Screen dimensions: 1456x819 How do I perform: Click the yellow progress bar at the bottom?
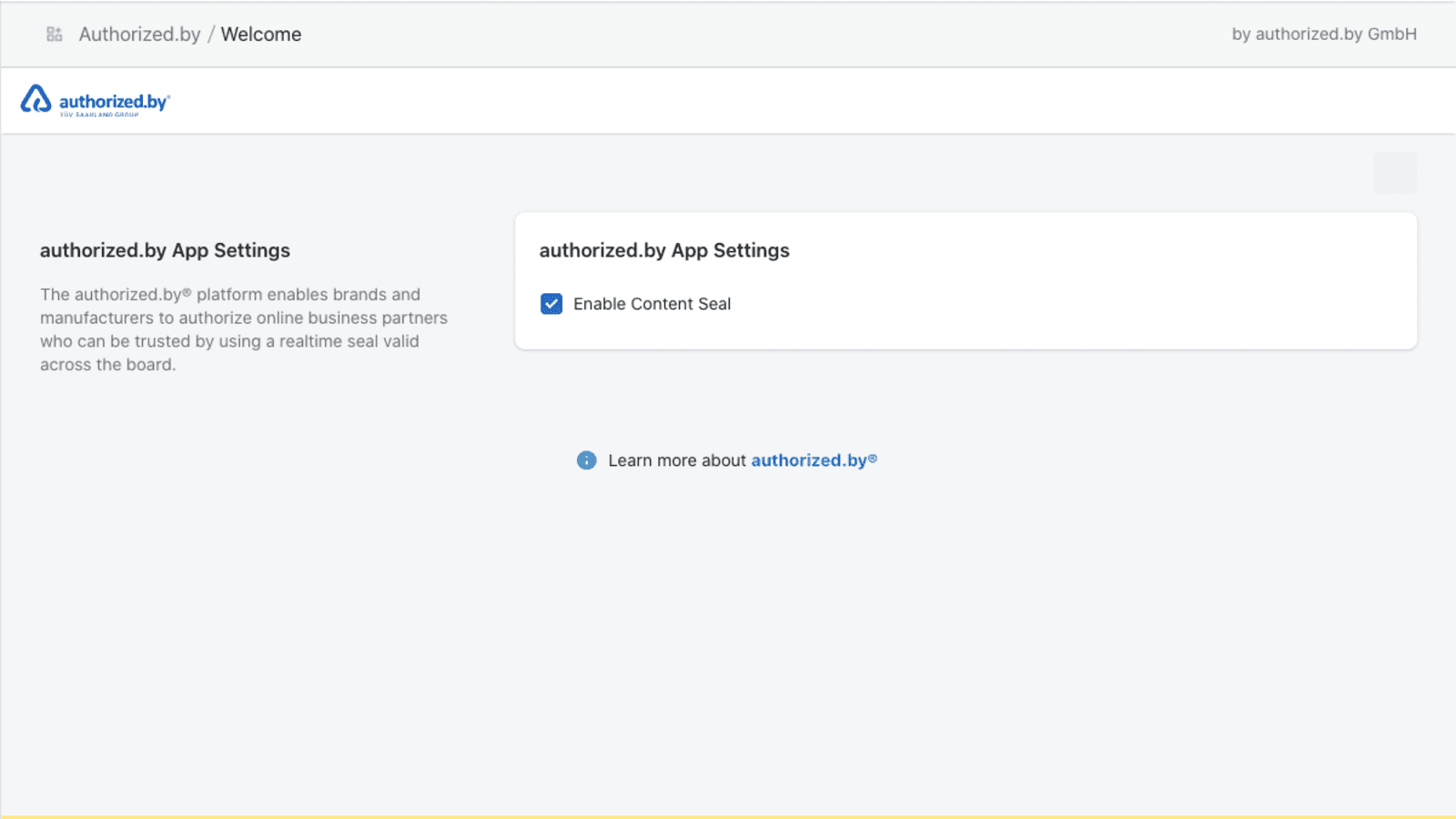tap(728, 815)
